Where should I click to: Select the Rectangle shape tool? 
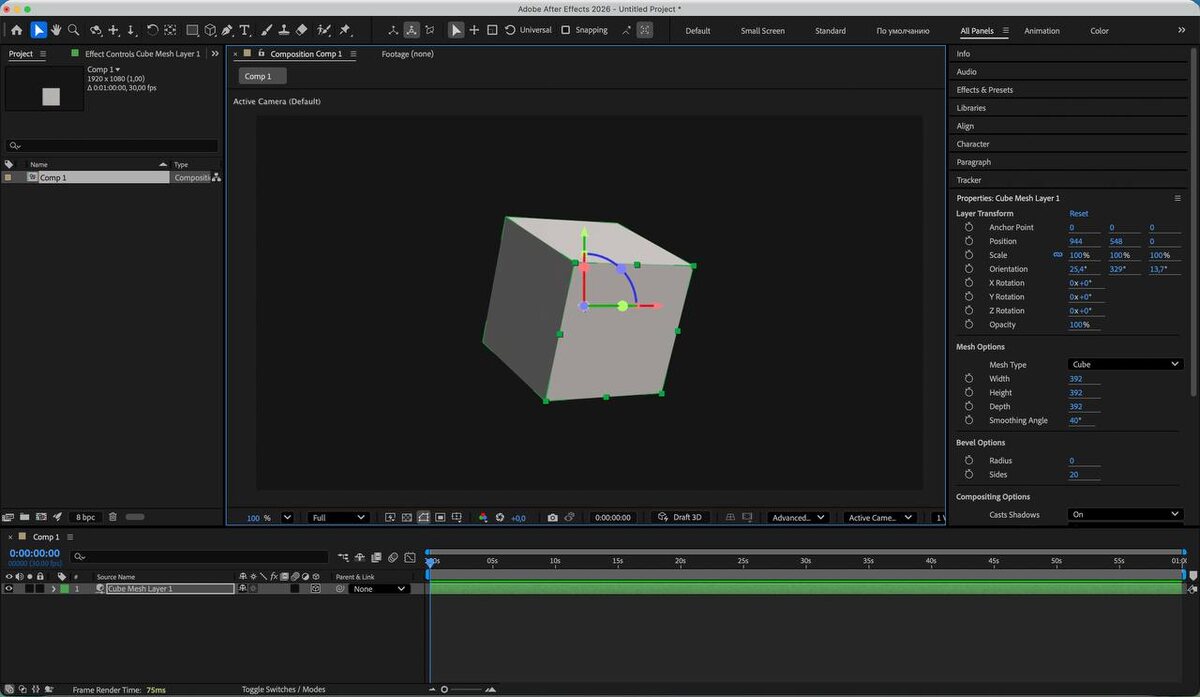192,30
